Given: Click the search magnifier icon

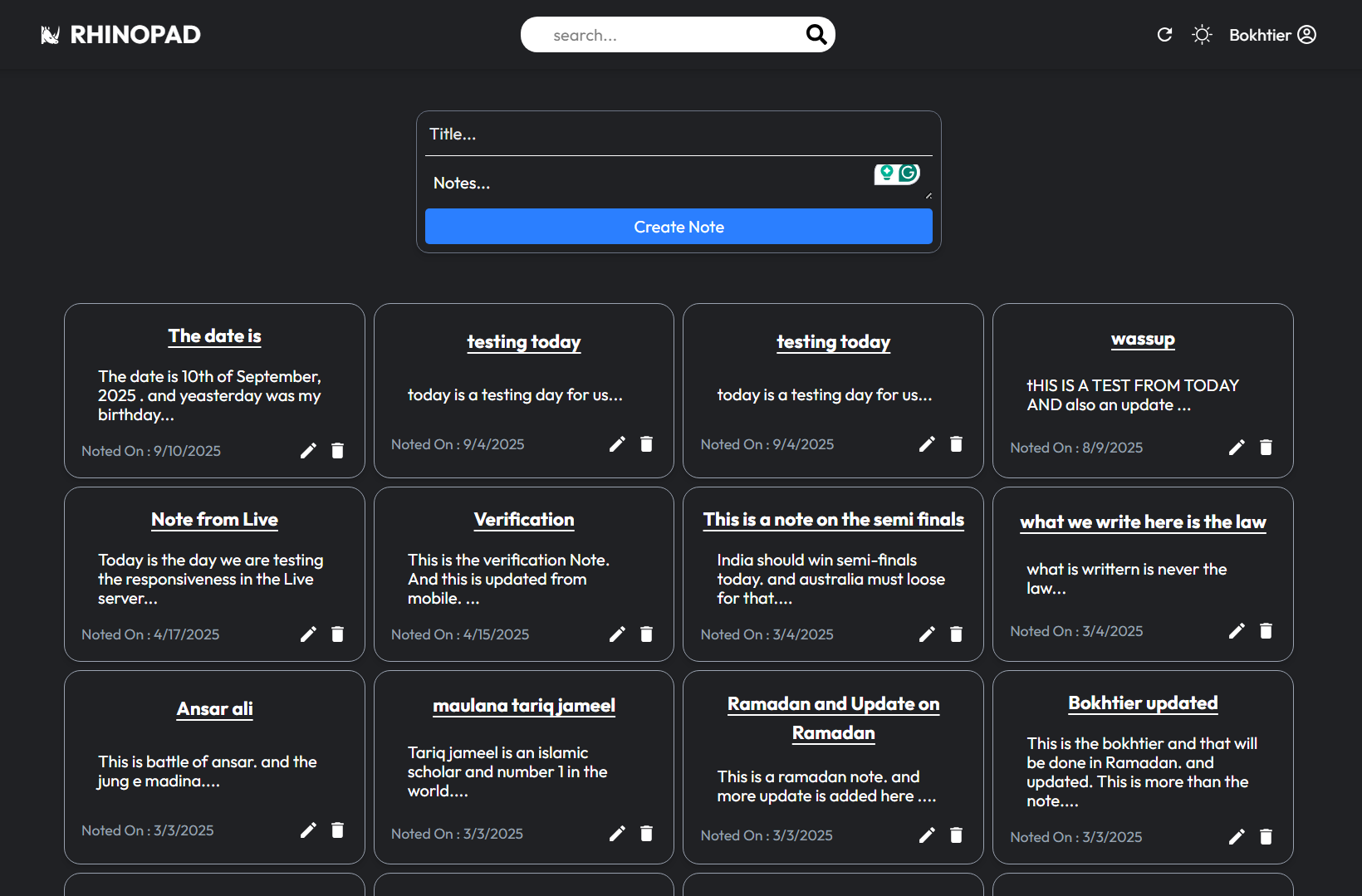Looking at the screenshot, I should [816, 34].
